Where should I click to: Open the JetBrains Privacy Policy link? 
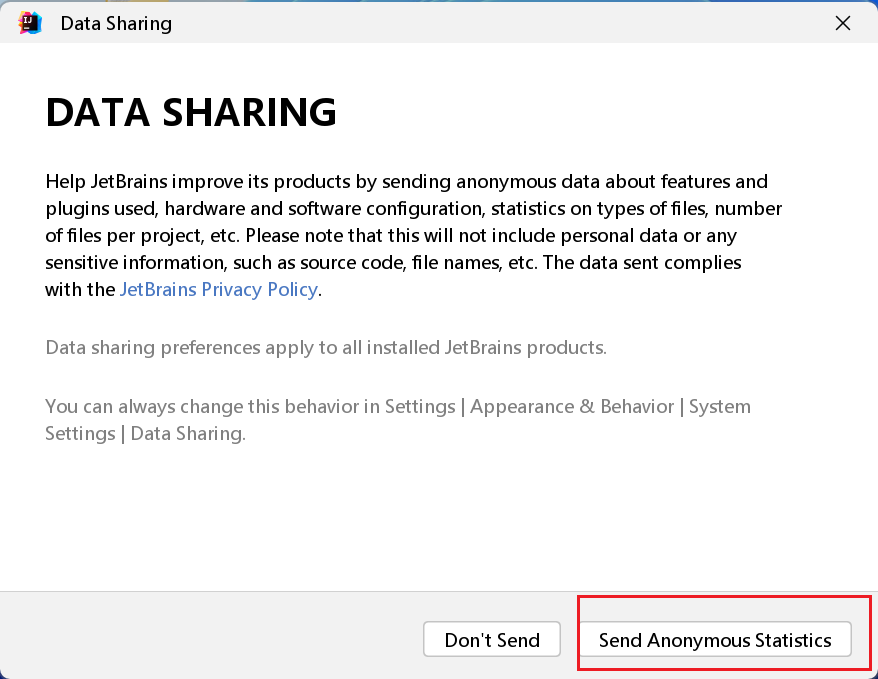point(218,289)
